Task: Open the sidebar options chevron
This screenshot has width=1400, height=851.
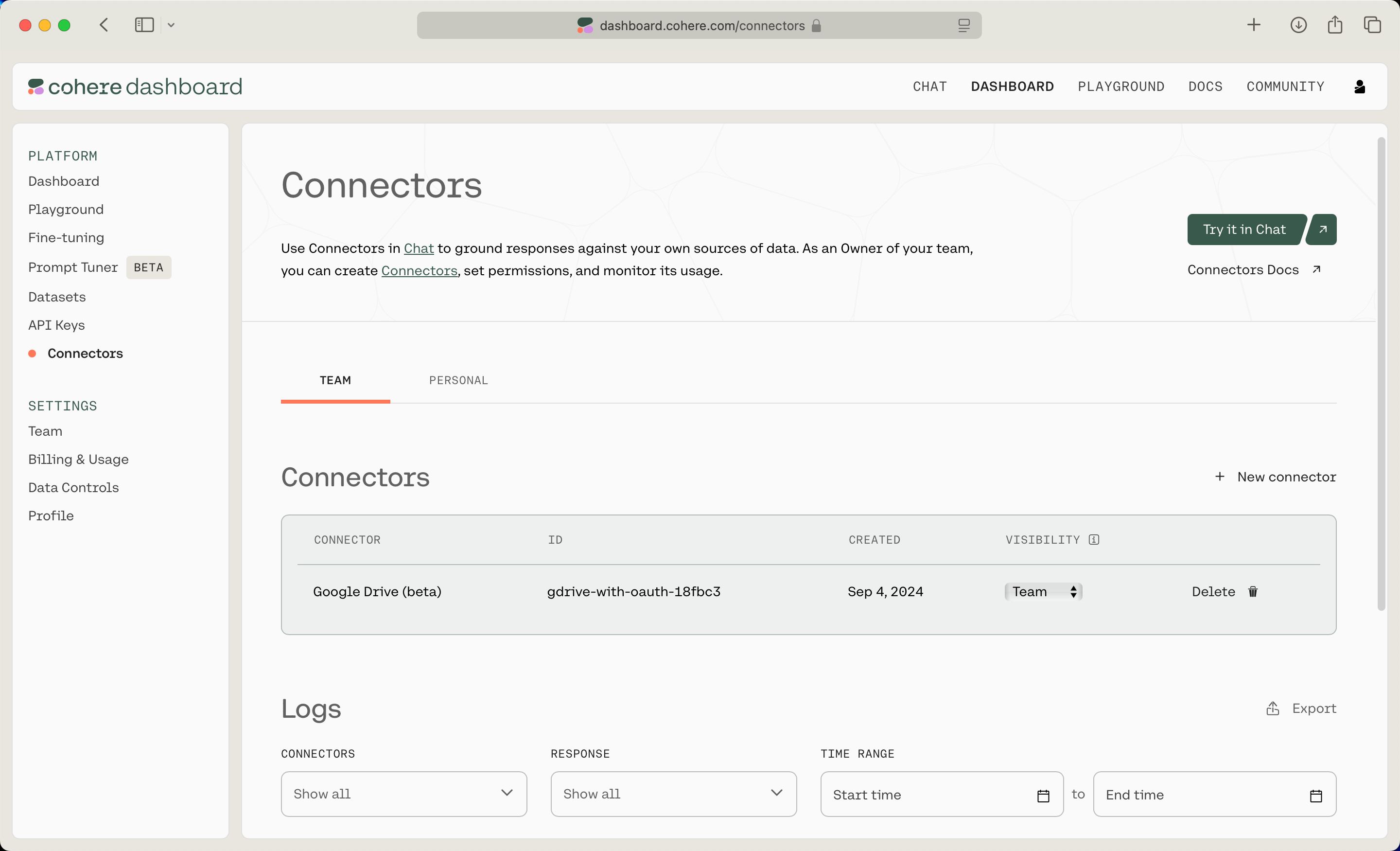Action: (x=171, y=25)
